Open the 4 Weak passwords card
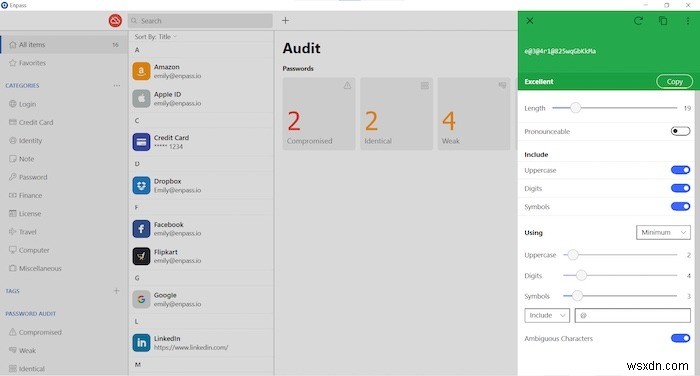 [x=474, y=113]
